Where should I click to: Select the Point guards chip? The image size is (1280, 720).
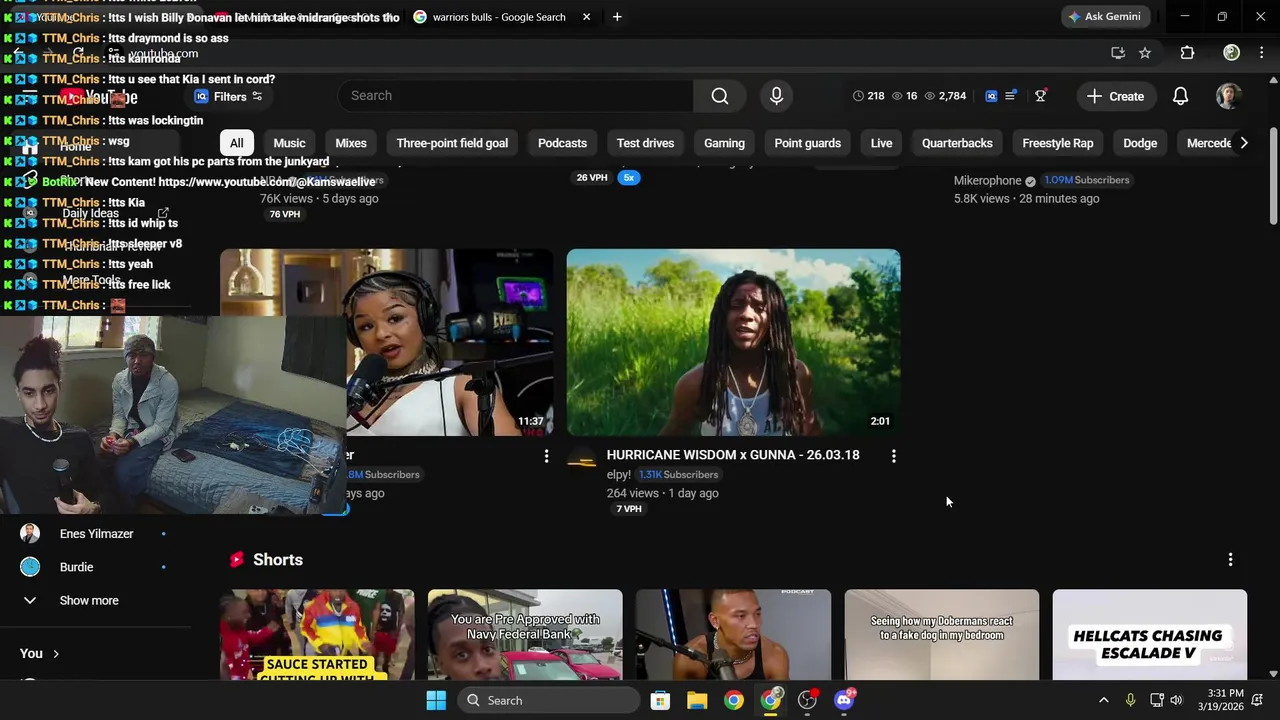(x=807, y=143)
